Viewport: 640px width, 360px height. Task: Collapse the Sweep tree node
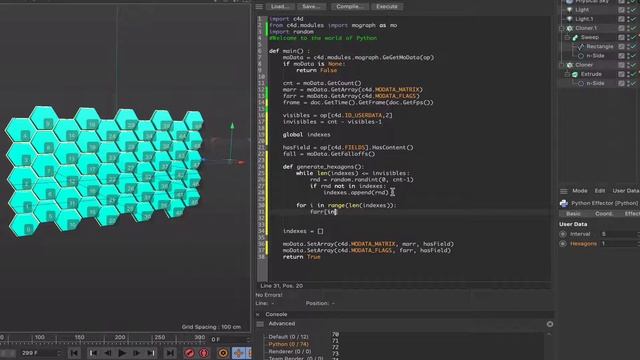567,38
